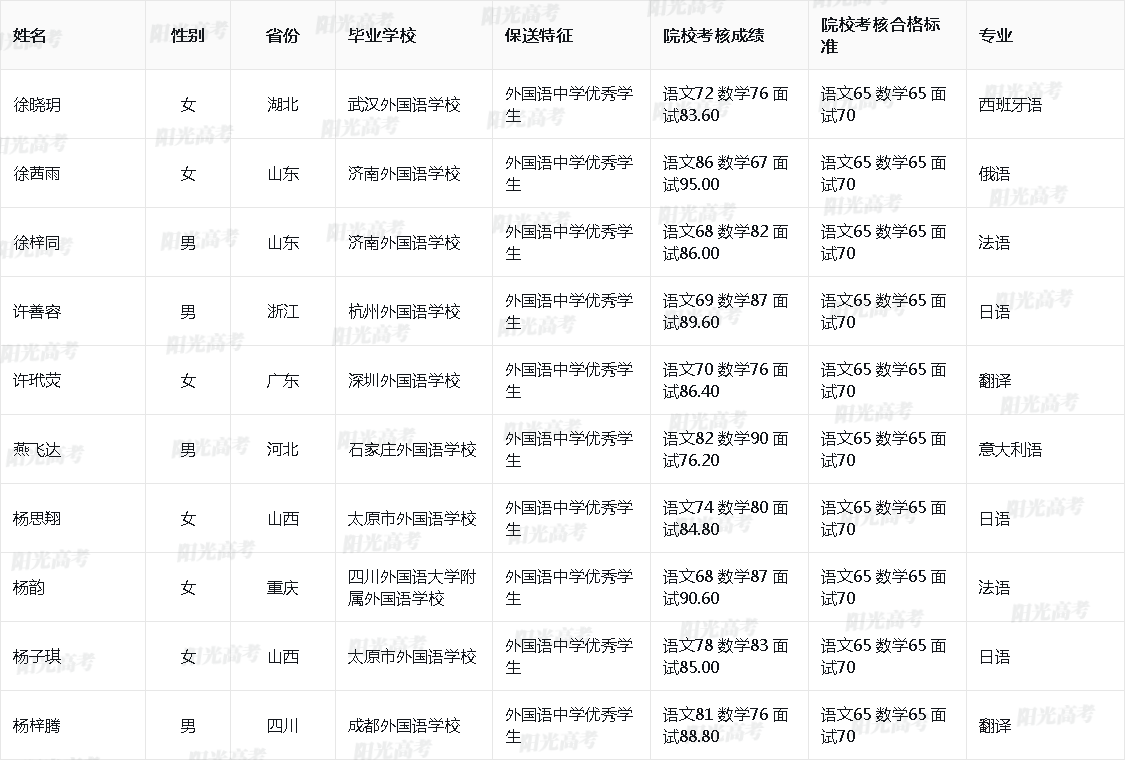Click gender 男 in 燕飞达 row

(x=188, y=449)
